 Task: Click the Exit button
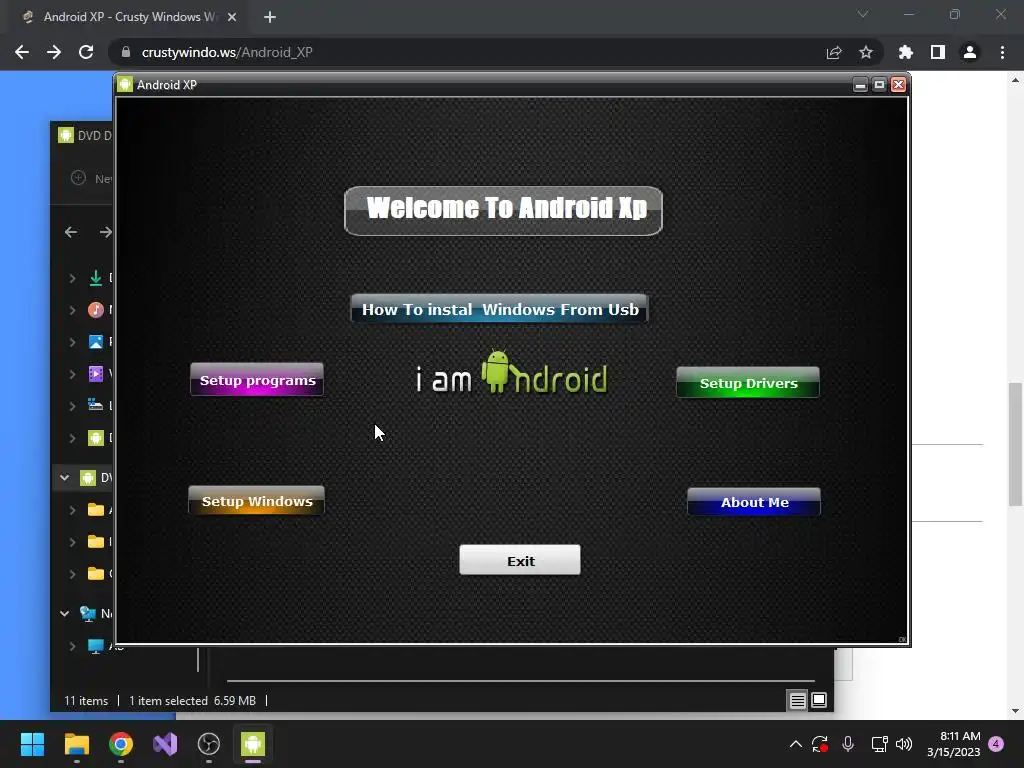(520, 560)
